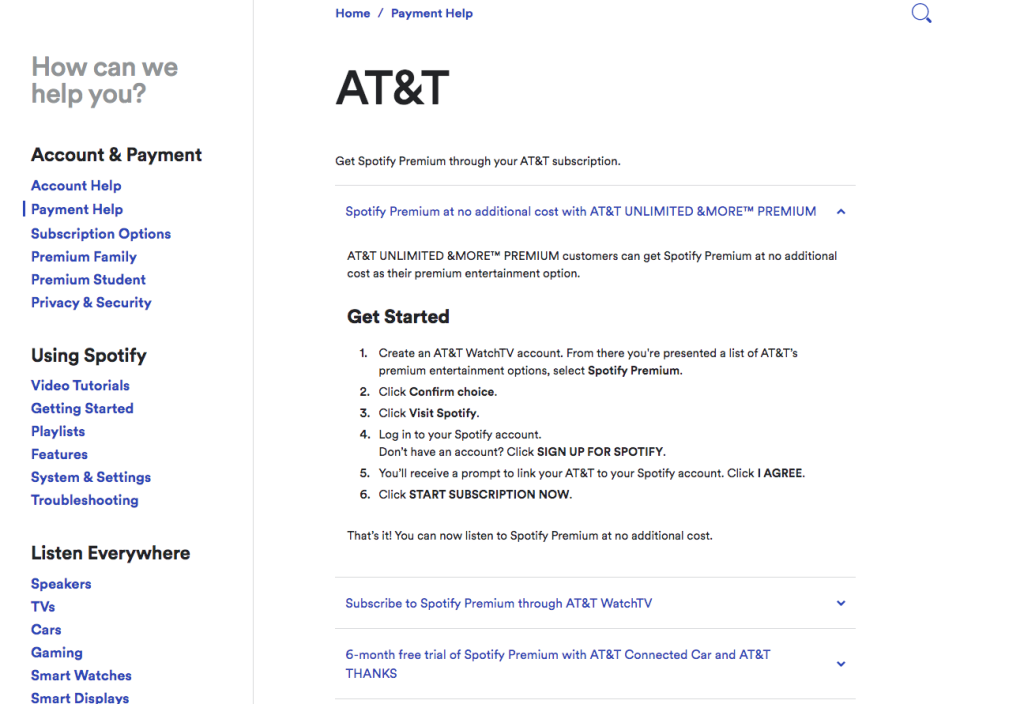Open Features help section

59,454
